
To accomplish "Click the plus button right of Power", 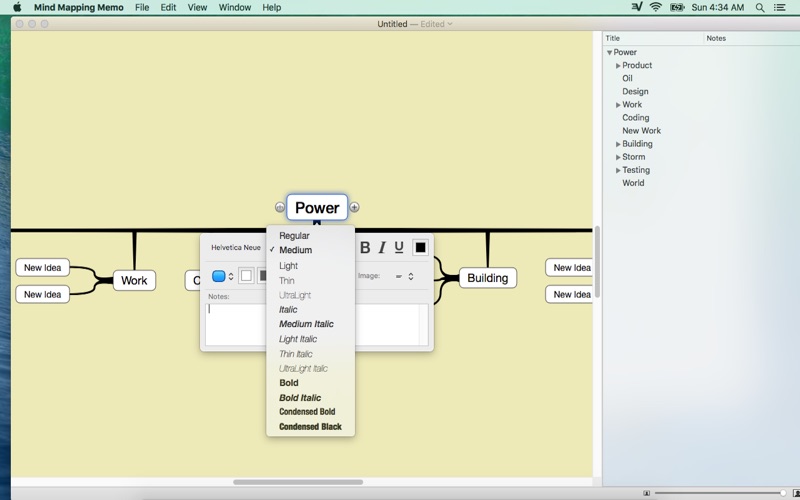I will pos(354,207).
